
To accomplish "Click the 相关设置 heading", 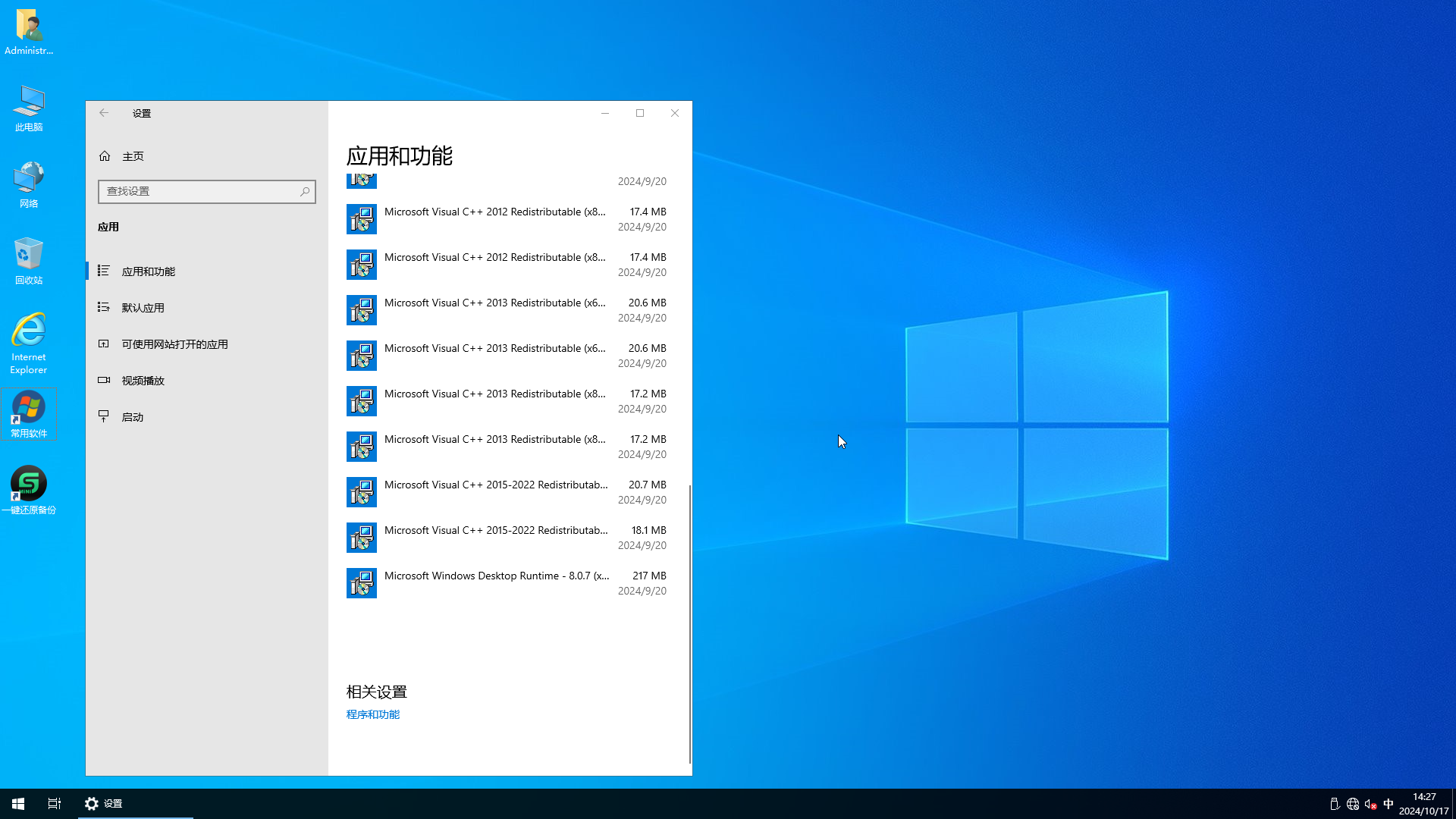I will [377, 692].
